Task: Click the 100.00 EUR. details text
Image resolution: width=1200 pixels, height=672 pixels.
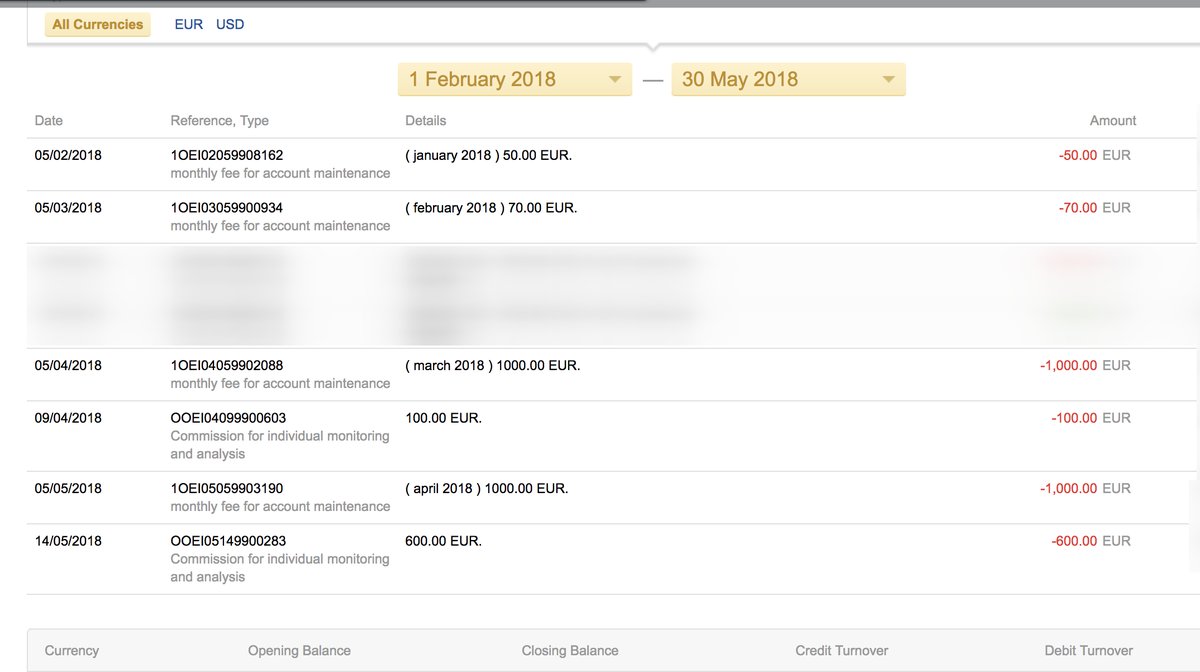Action: tap(443, 418)
